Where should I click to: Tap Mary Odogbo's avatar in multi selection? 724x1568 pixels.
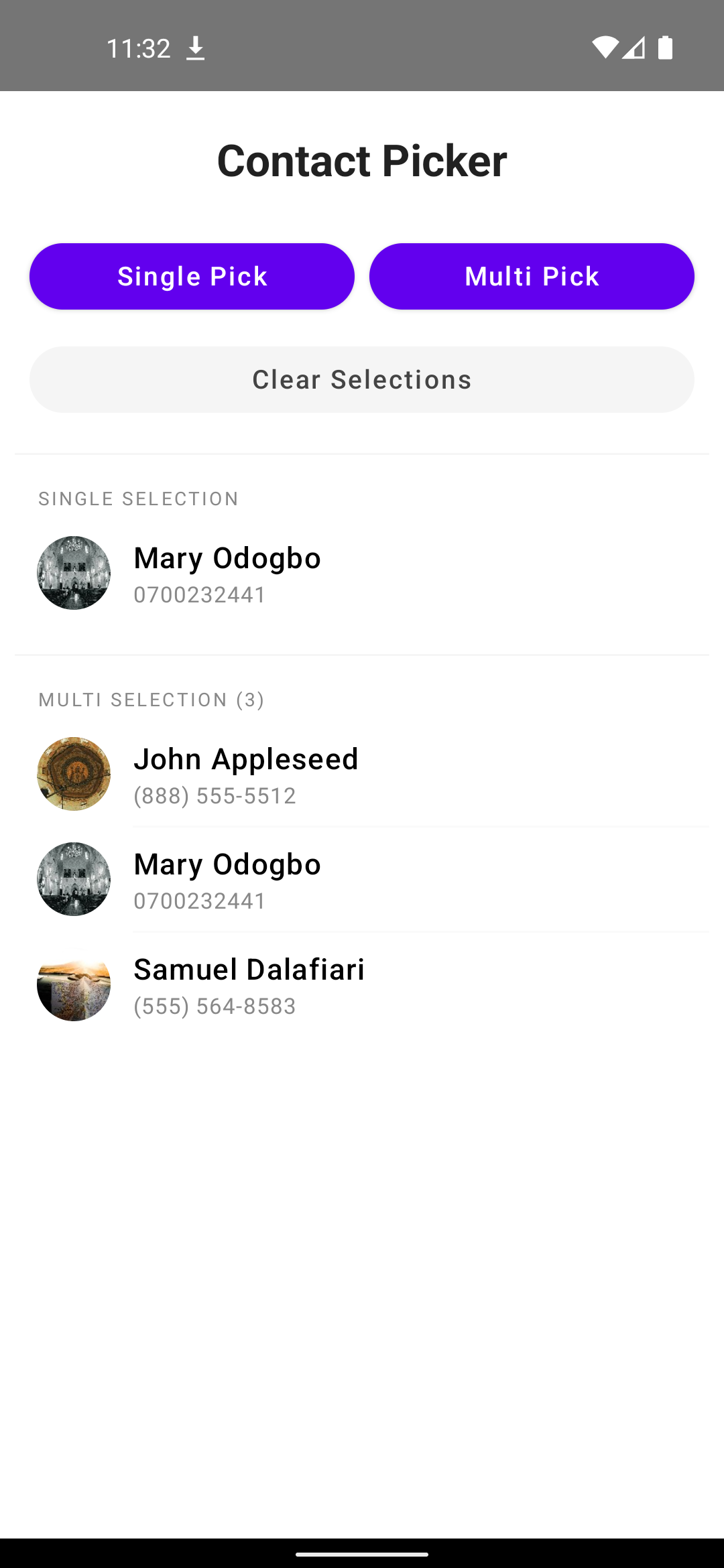pos(74,879)
